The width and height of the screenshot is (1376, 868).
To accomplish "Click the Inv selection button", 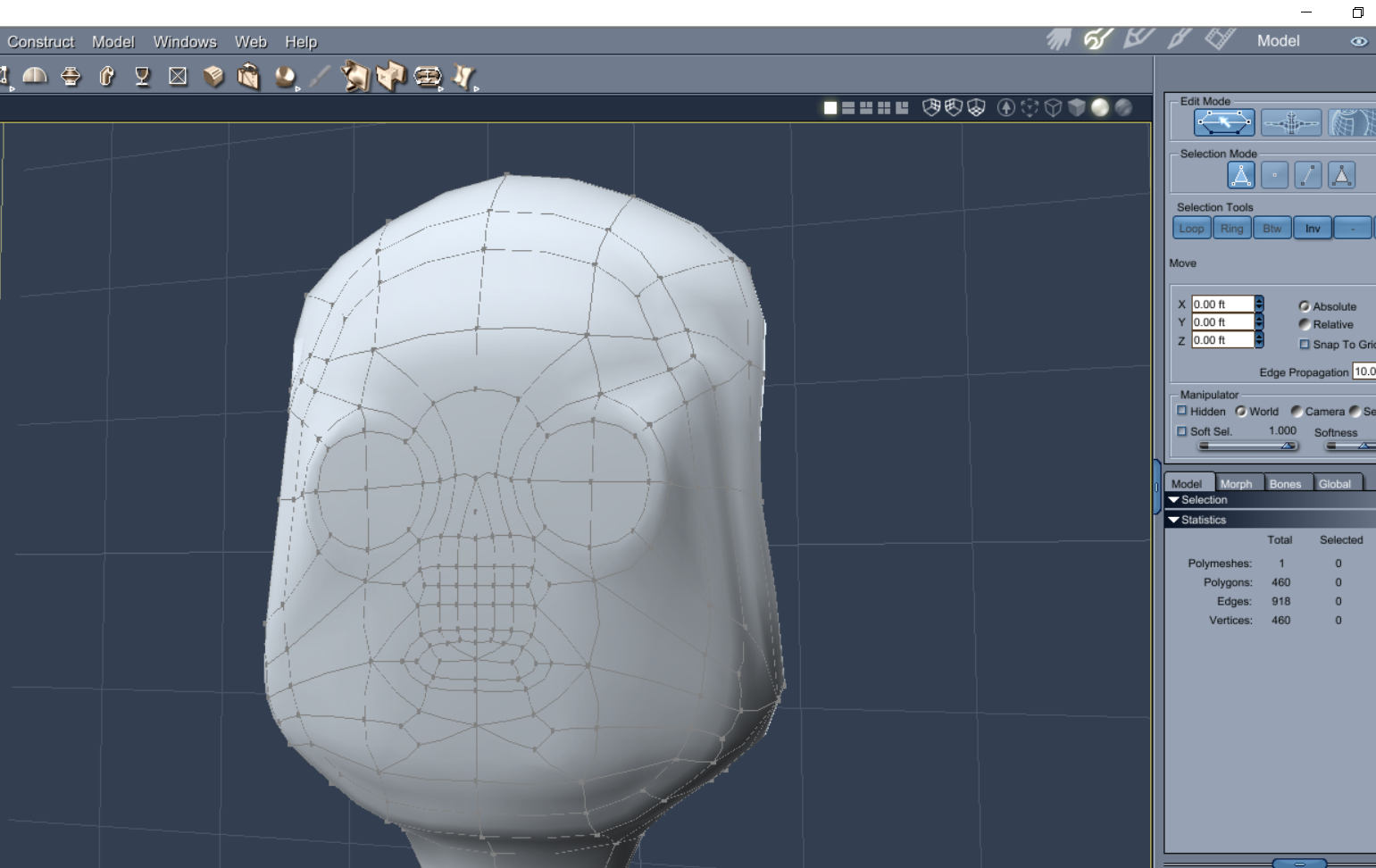I will pos(1313,229).
